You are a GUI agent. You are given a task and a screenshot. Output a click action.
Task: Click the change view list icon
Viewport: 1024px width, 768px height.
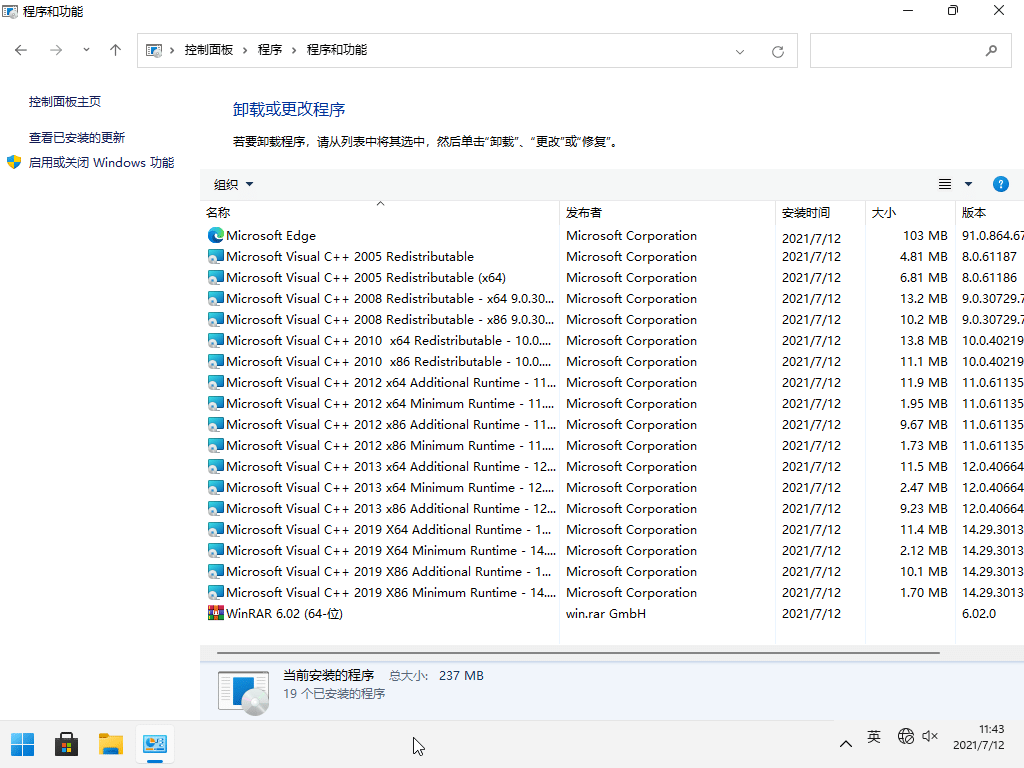(x=944, y=184)
